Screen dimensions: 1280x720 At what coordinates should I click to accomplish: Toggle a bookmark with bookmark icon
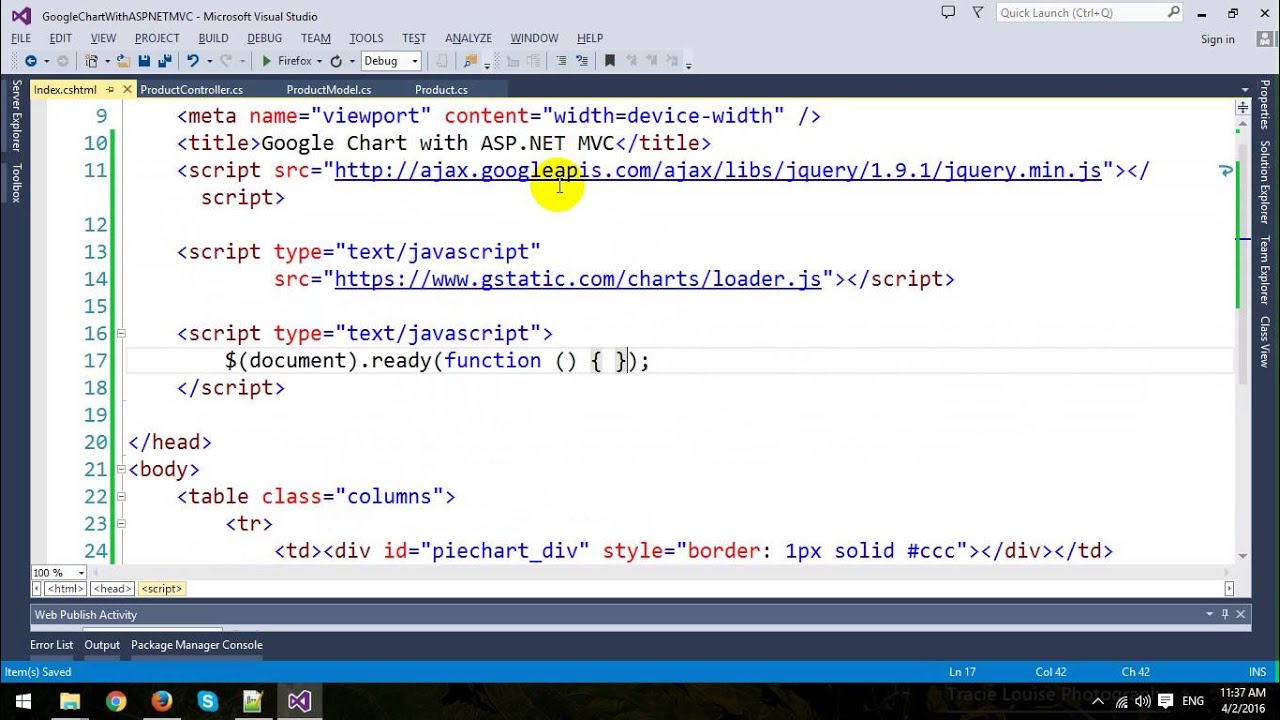point(610,61)
